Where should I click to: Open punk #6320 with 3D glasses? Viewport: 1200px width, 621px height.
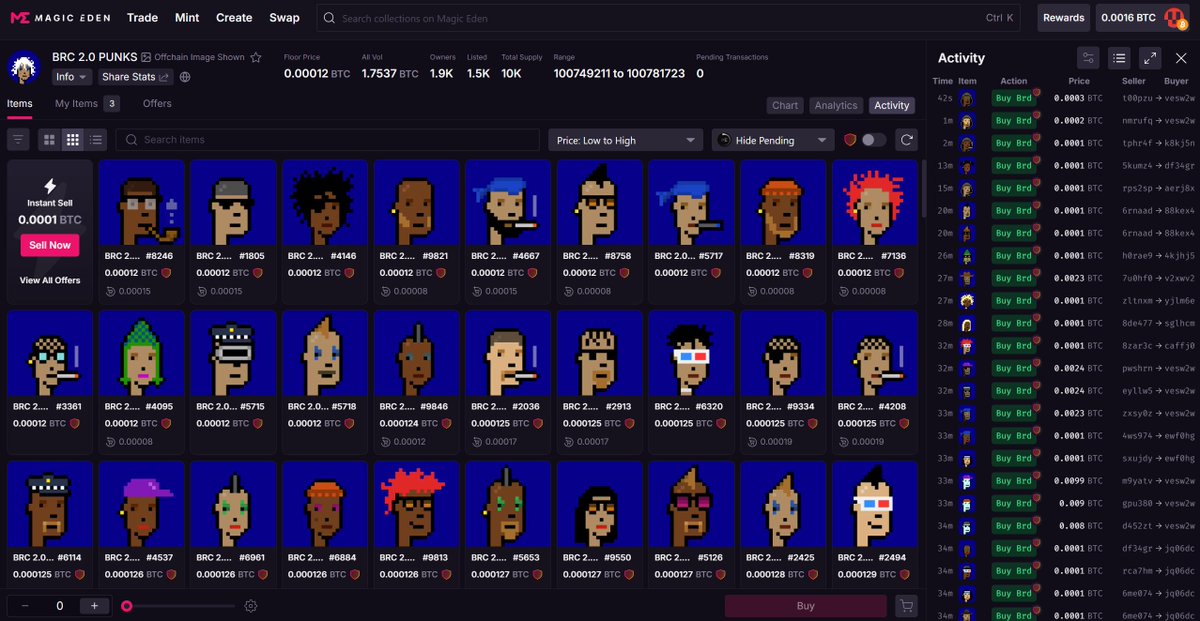pos(691,353)
